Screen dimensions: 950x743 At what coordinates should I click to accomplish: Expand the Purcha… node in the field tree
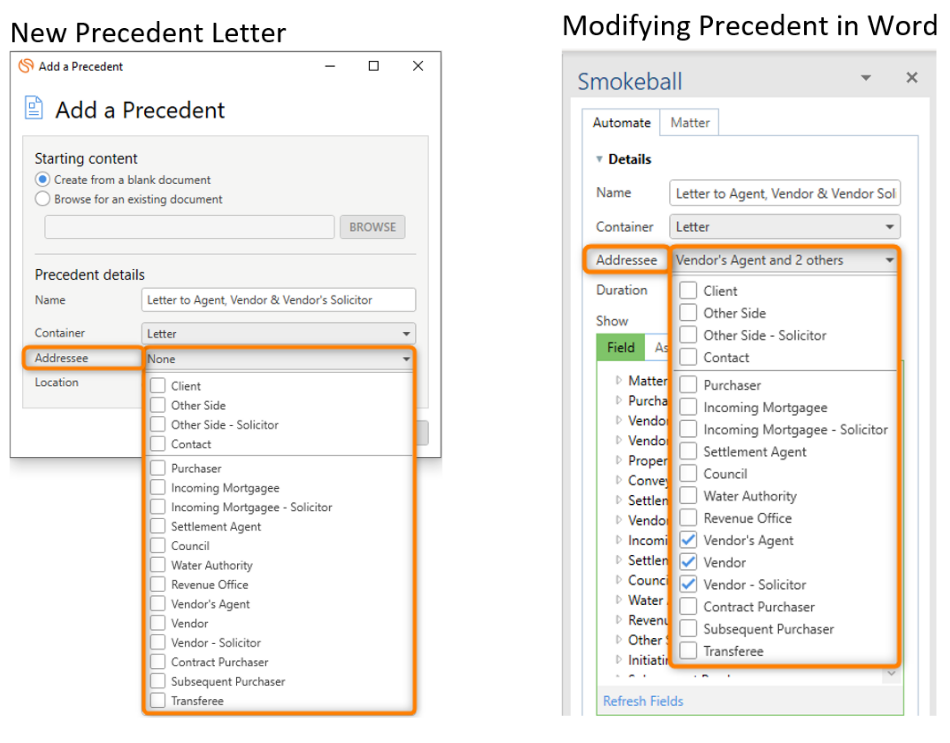tap(619, 400)
